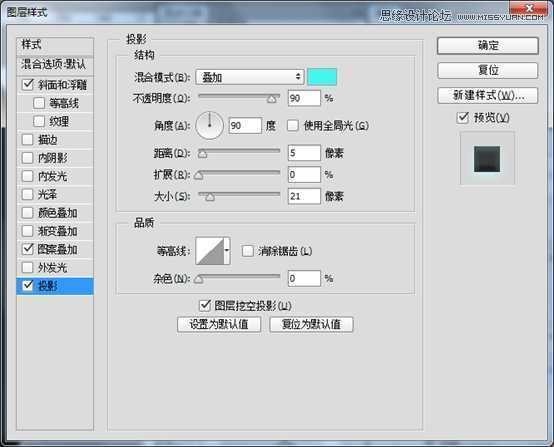Click the 角度 degrees input field
This screenshot has height=447, width=554.
point(245,125)
